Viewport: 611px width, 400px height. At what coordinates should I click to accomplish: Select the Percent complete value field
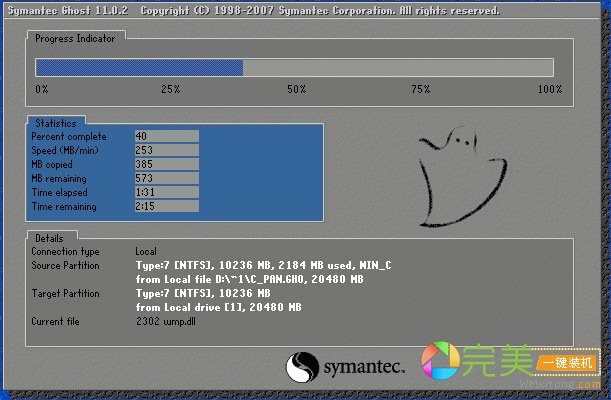click(x=166, y=136)
